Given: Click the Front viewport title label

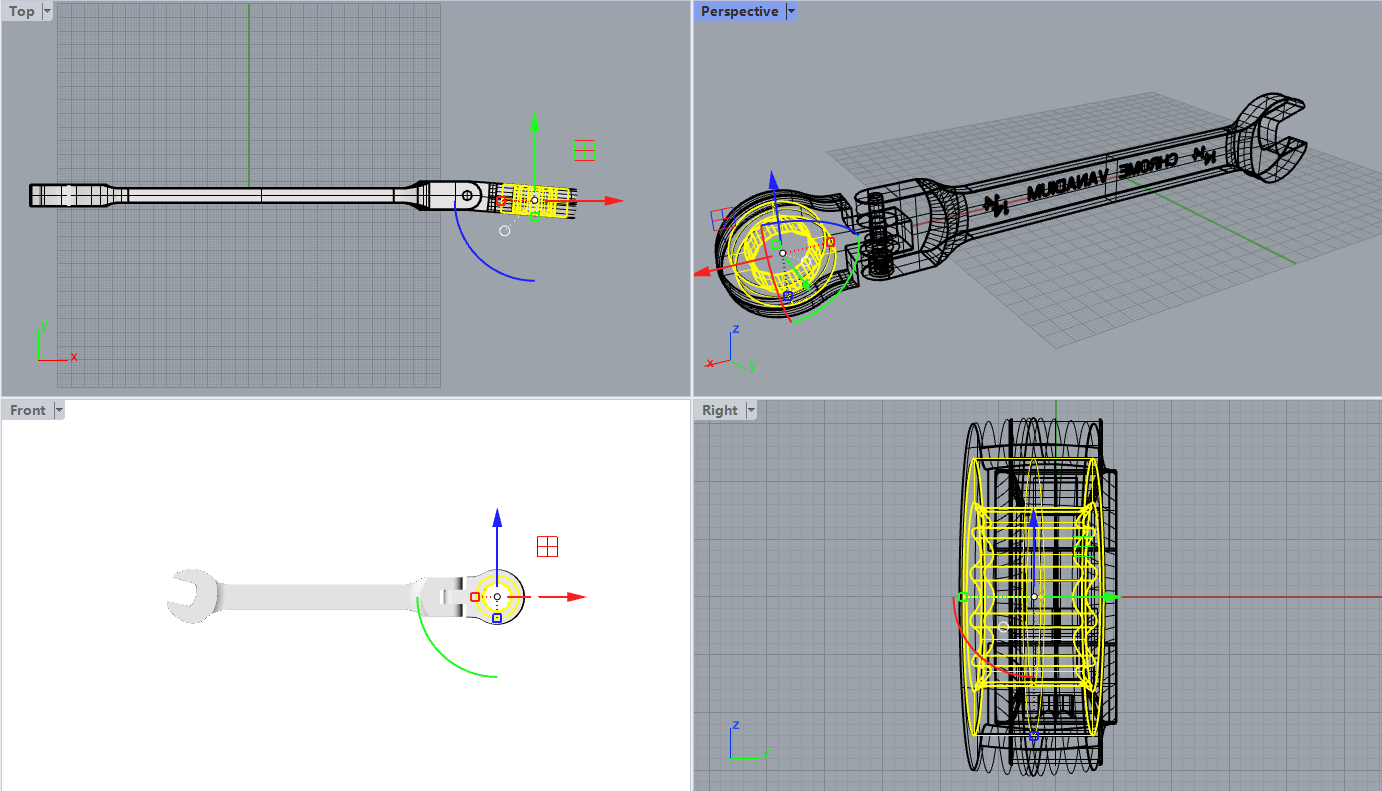Looking at the screenshot, I should tap(28, 410).
